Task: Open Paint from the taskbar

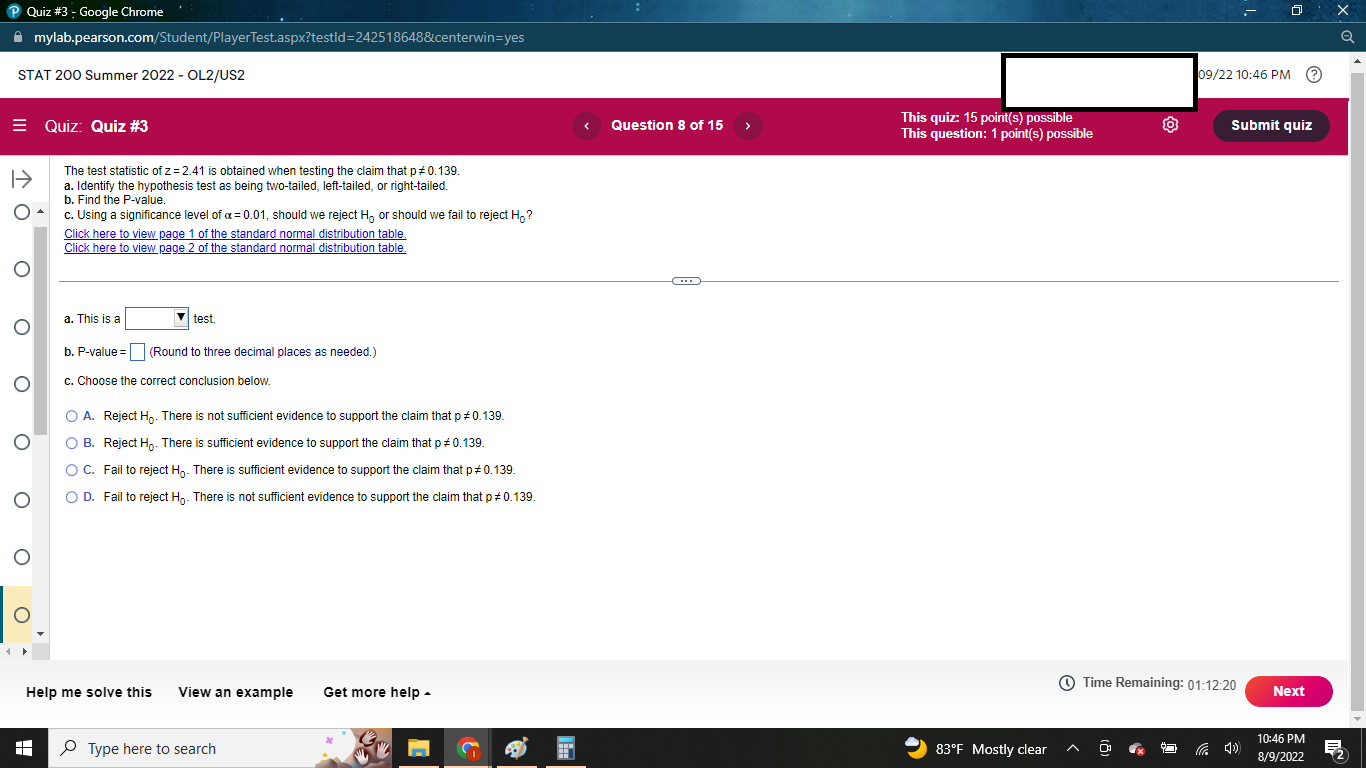Action: [516, 748]
